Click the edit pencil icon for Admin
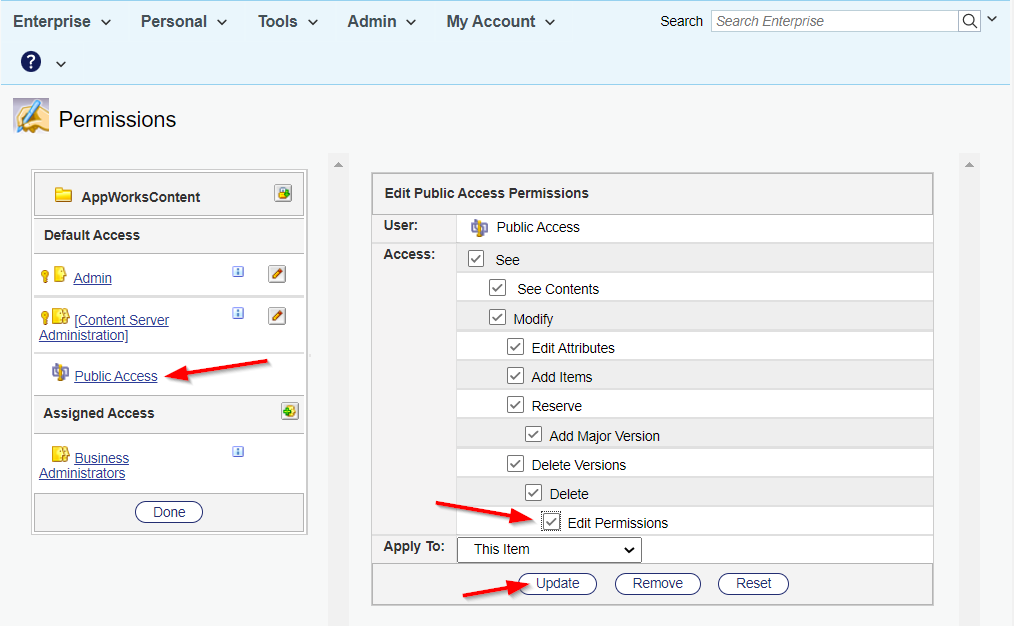 click(x=277, y=273)
